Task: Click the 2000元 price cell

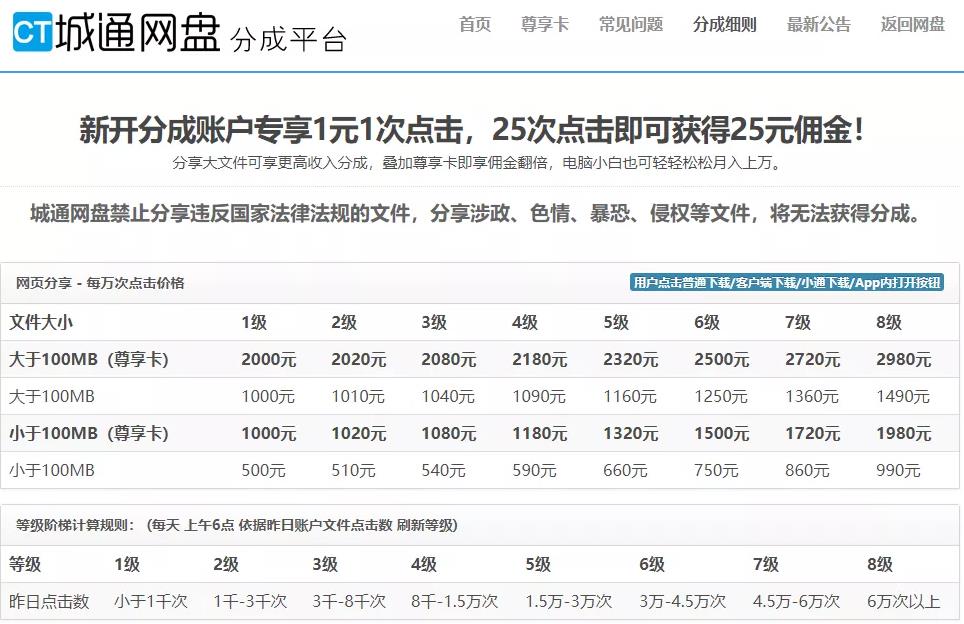Action: pos(269,360)
